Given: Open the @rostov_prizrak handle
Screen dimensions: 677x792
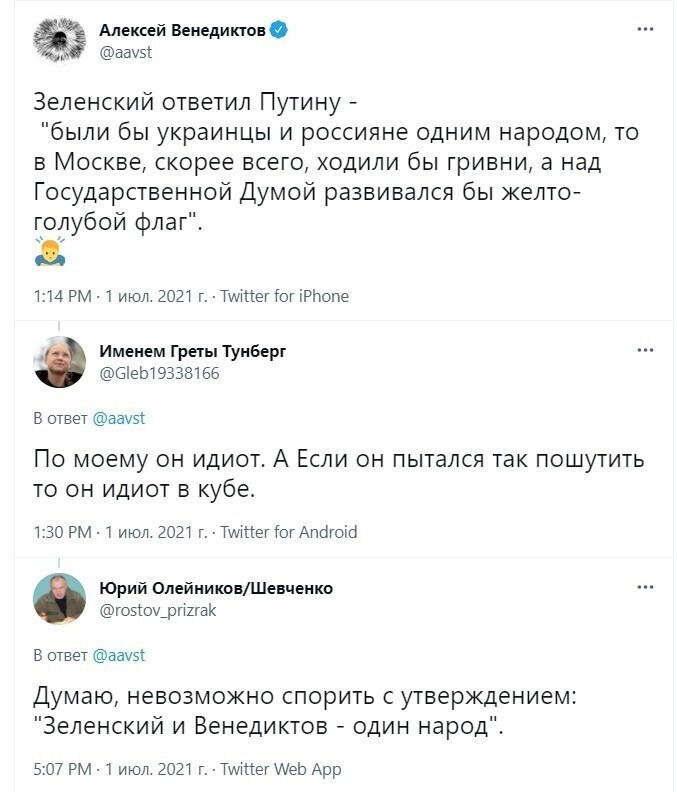Looking at the screenshot, I should [158, 611].
